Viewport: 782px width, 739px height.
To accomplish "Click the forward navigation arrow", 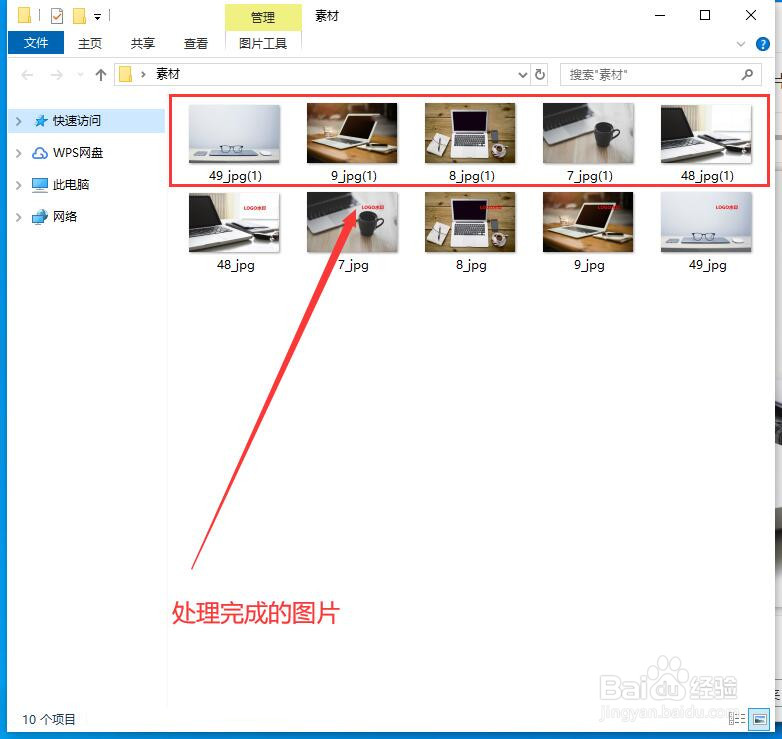I will click(57, 75).
